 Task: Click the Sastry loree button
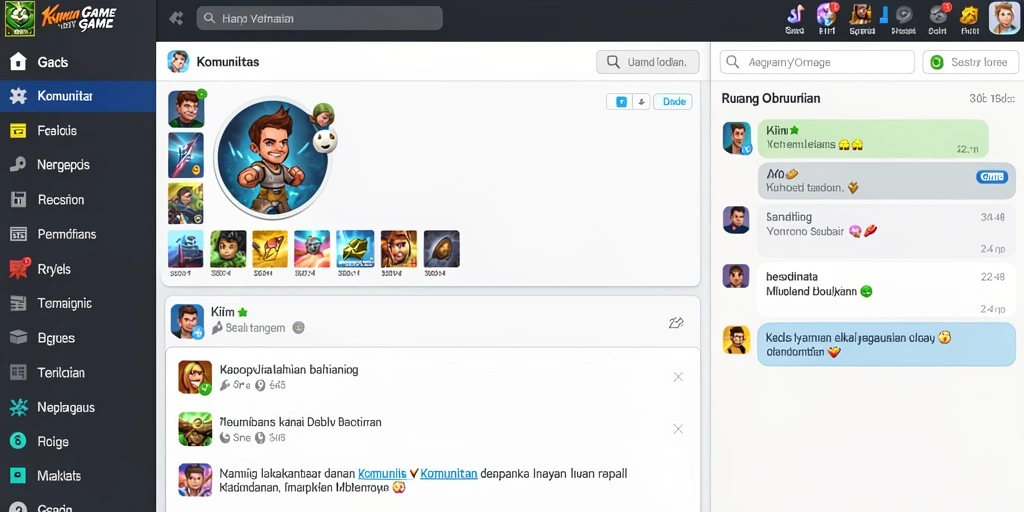click(x=970, y=62)
